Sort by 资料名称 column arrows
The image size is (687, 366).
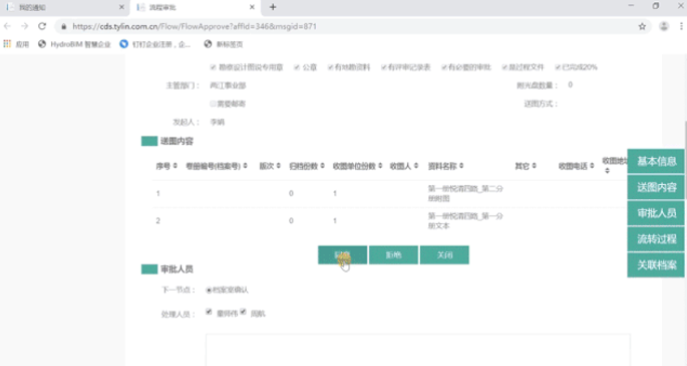461,166
